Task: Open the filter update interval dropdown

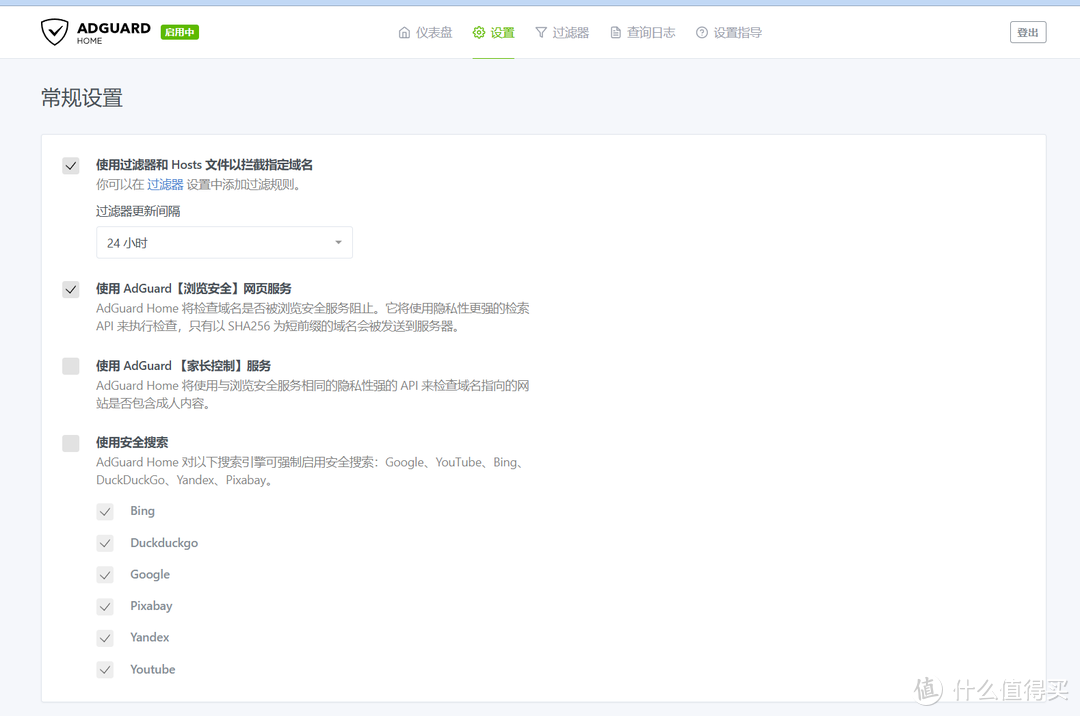Action: pyautogui.click(x=224, y=242)
